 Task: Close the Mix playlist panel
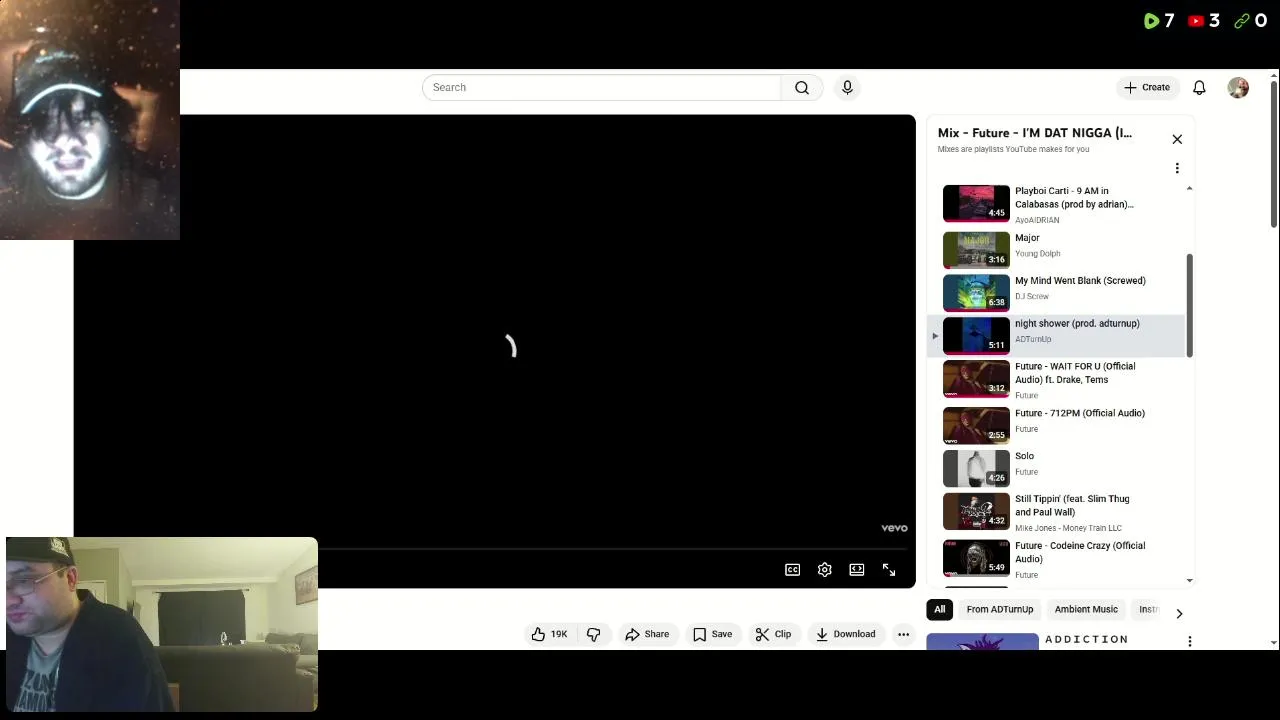point(1177,139)
